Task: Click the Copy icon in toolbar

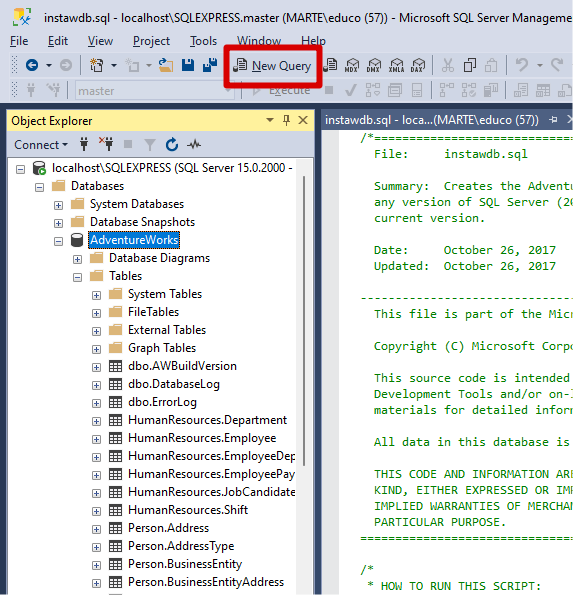Action: [x=470, y=65]
